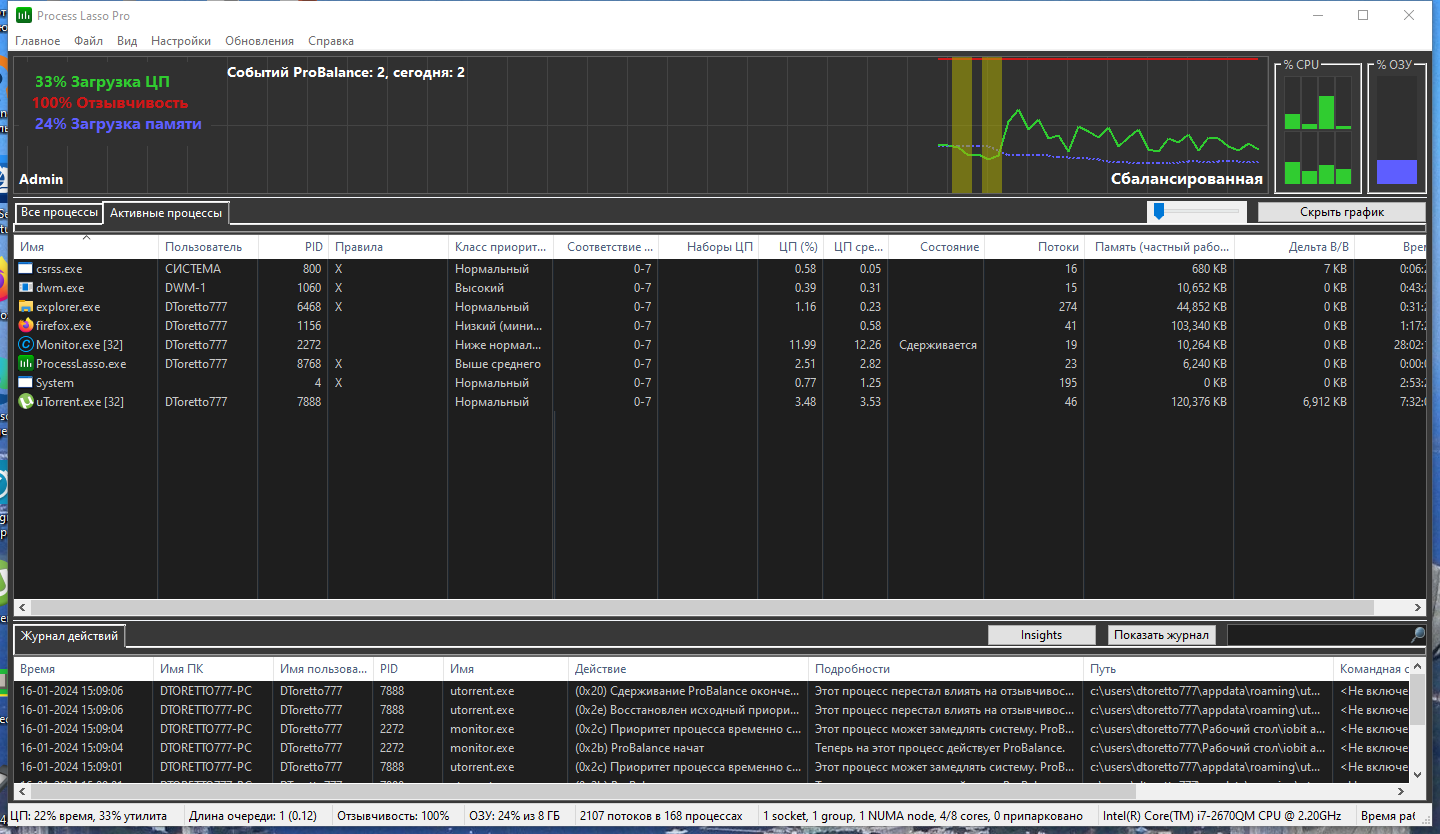Screen dimensions: 1440x834
Task: Click the Скрыть график button
Action: pos(1341,212)
